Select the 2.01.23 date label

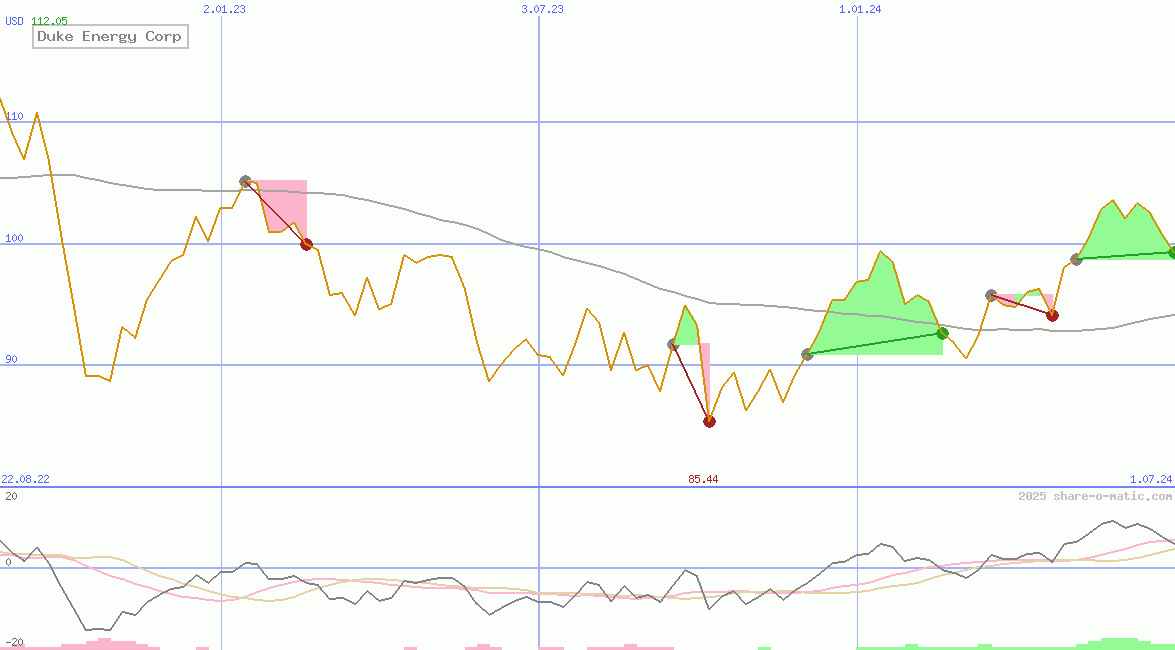click(223, 9)
